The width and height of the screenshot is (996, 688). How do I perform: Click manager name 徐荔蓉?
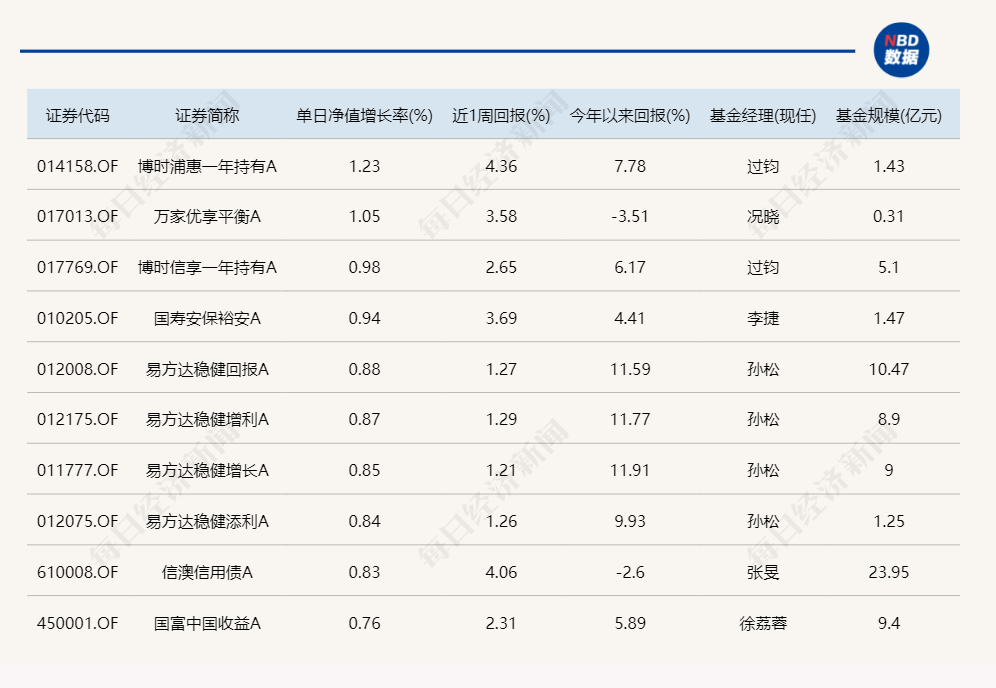pyautogui.click(x=763, y=623)
